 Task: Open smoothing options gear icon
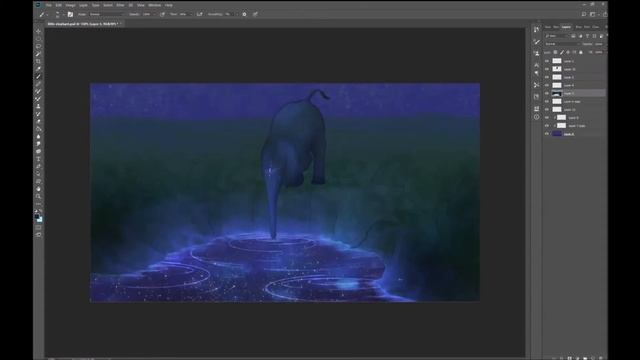click(244, 14)
